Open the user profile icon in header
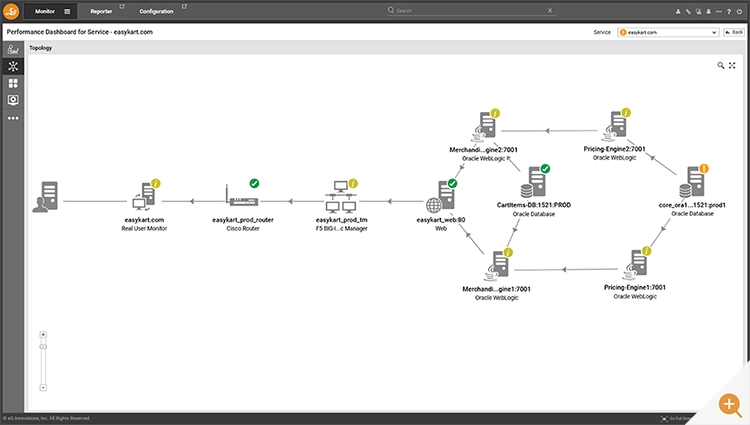This screenshot has height=425, width=750. [678, 11]
